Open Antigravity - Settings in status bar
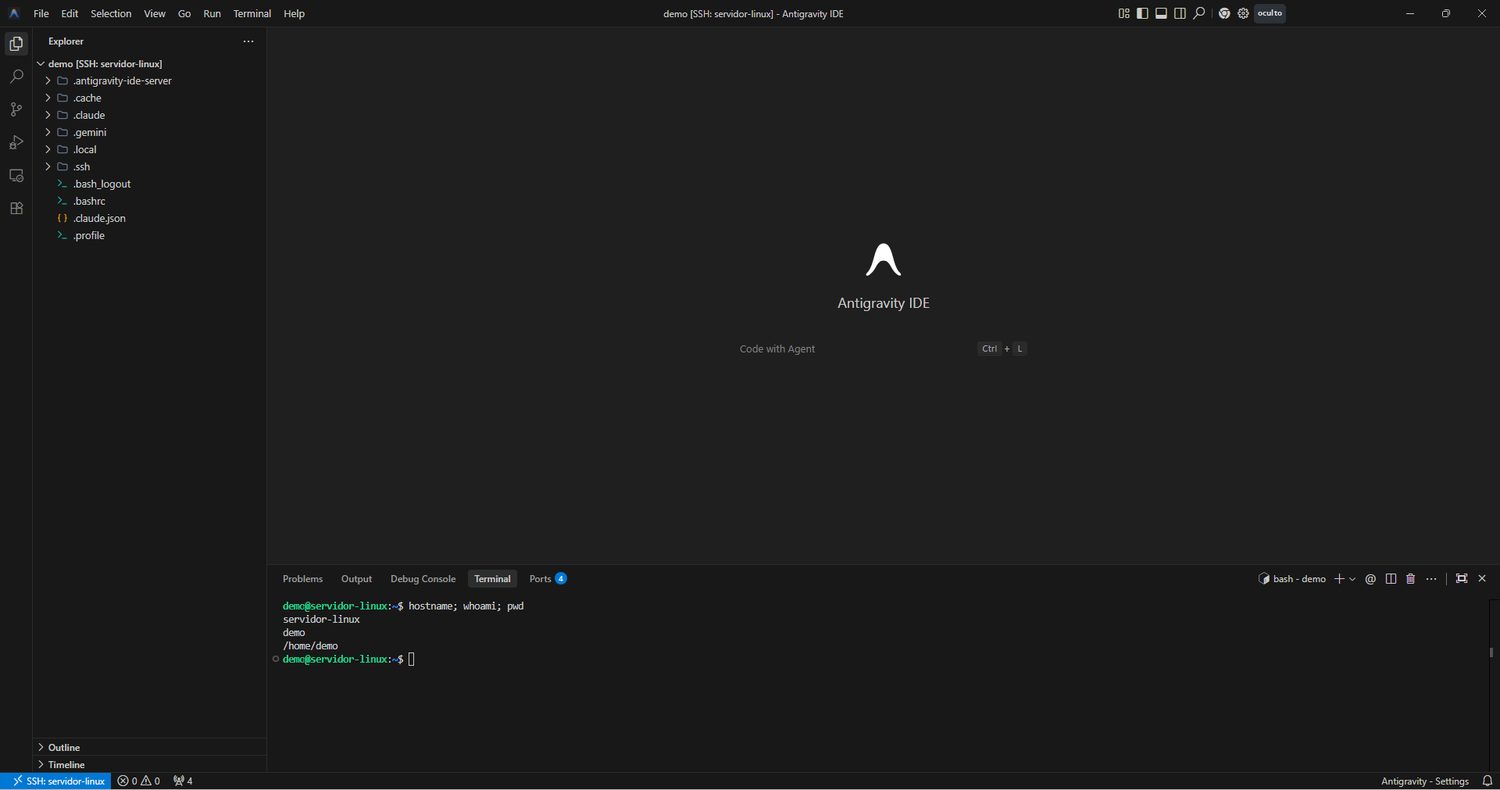This screenshot has width=1500, height=790. point(1425,781)
